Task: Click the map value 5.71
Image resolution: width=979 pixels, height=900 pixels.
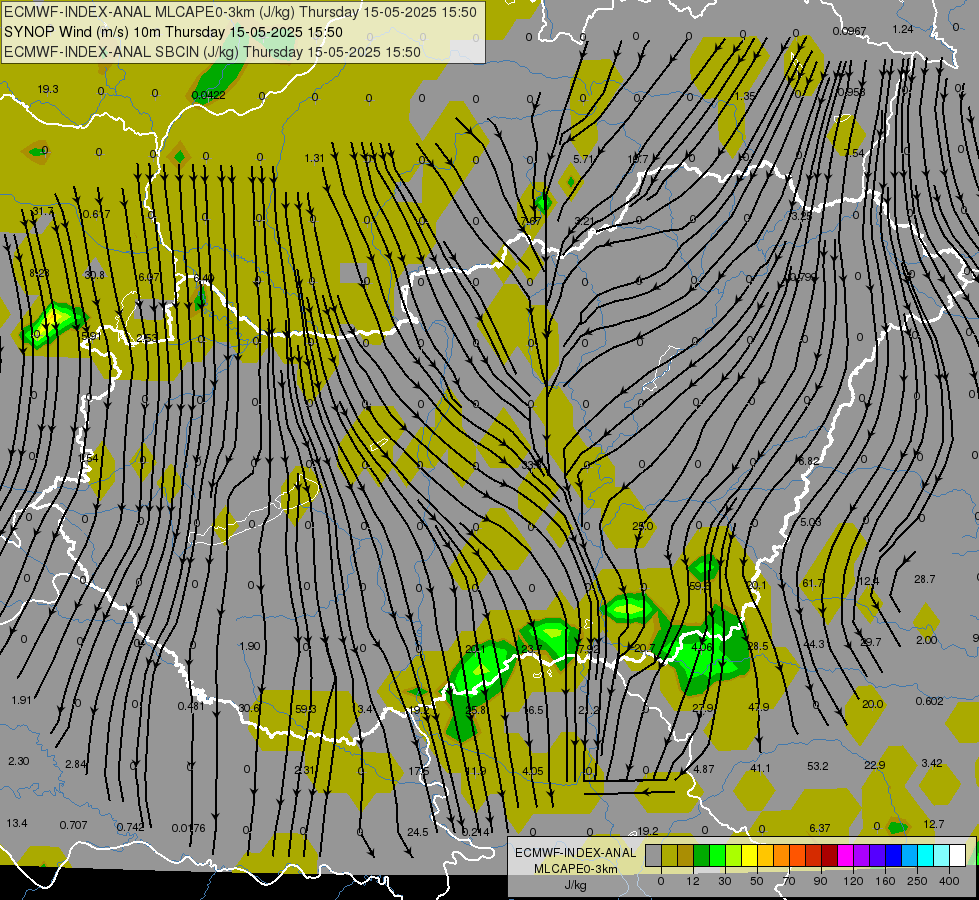Action: 583,159
